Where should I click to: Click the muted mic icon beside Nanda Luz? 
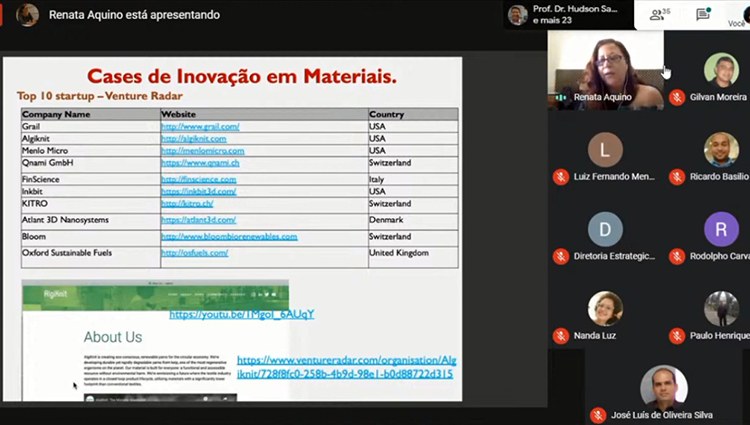561,336
